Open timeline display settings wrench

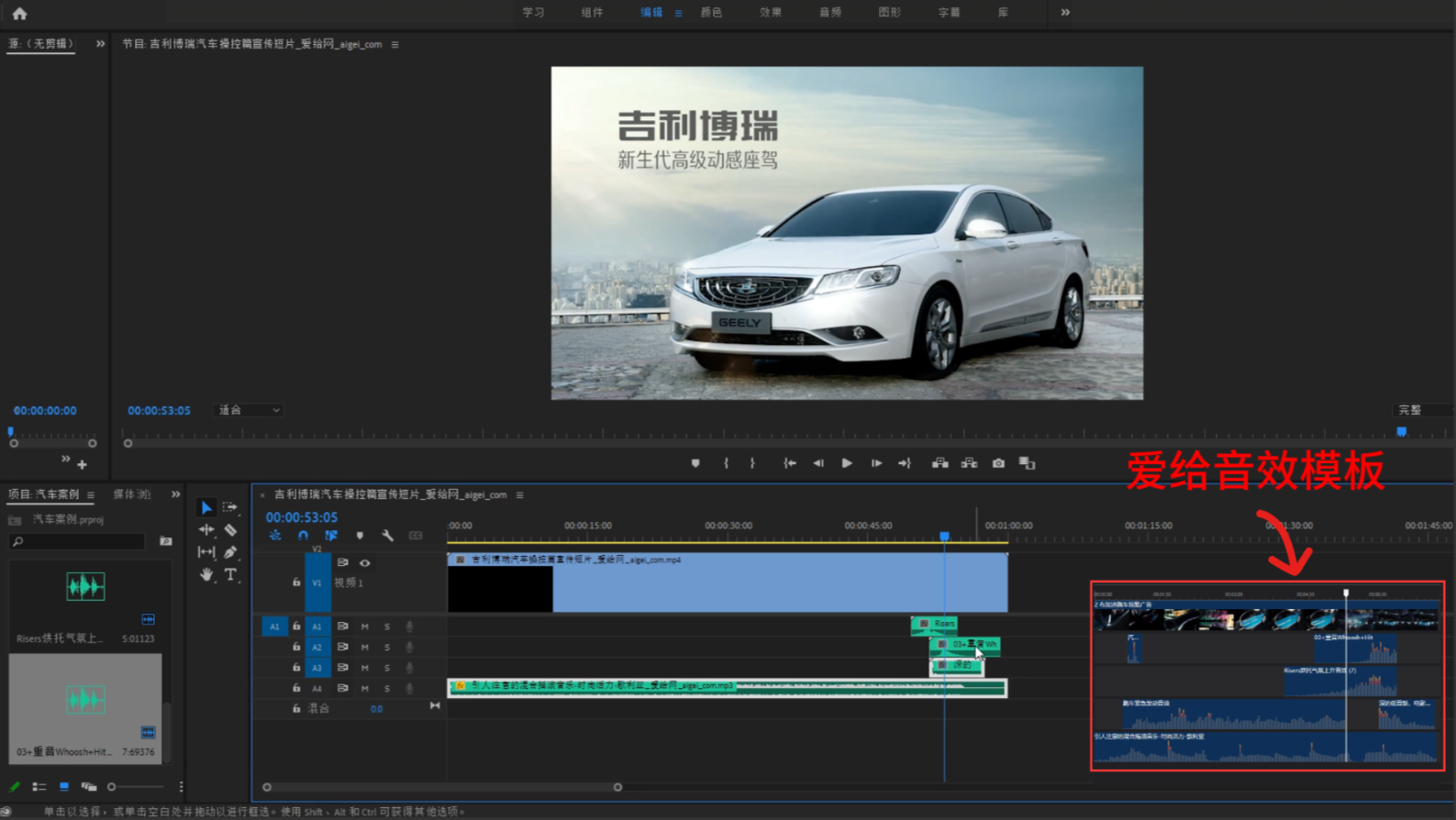388,536
